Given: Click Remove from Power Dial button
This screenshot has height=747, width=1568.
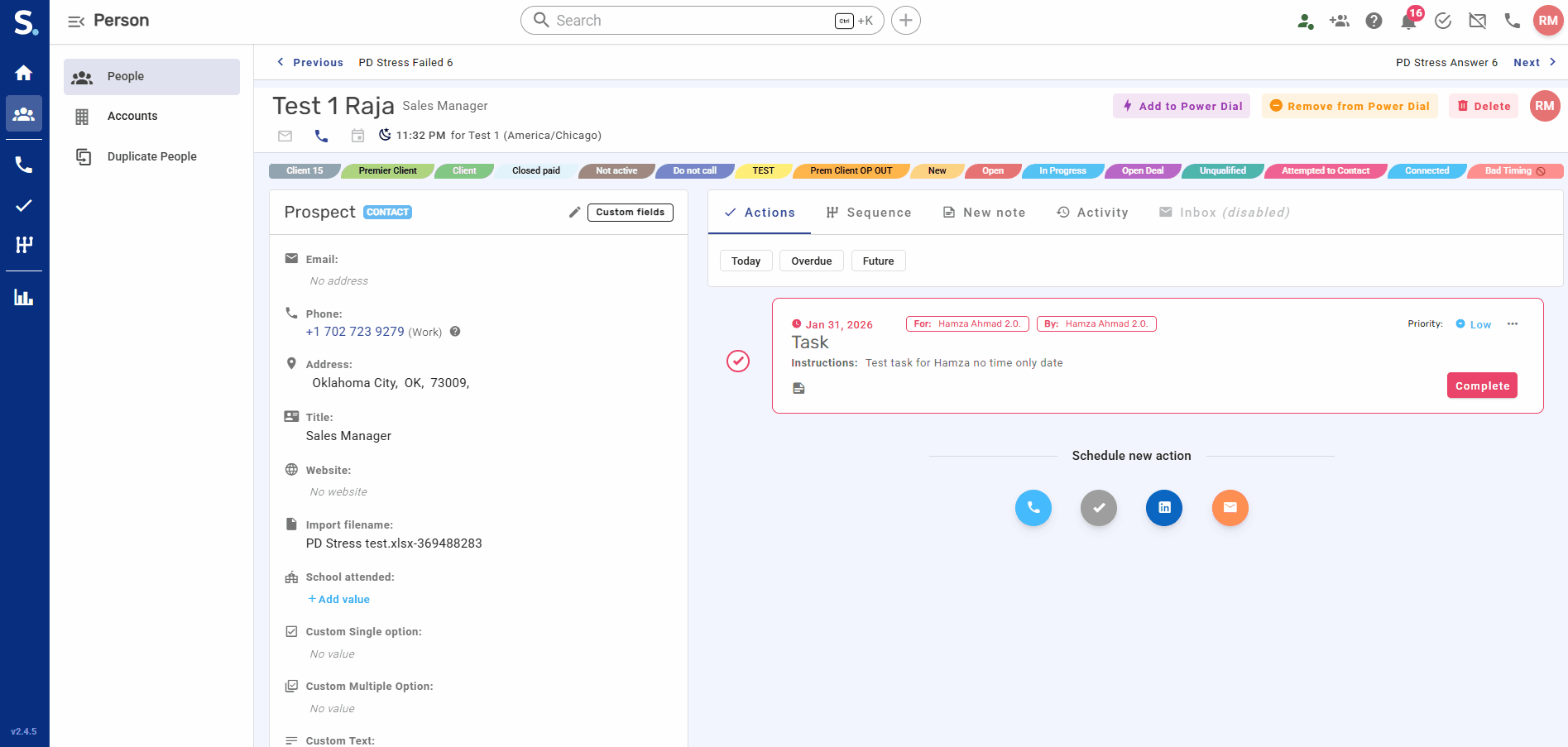Looking at the screenshot, I should pyautogui.click(x=1350, y=106).
